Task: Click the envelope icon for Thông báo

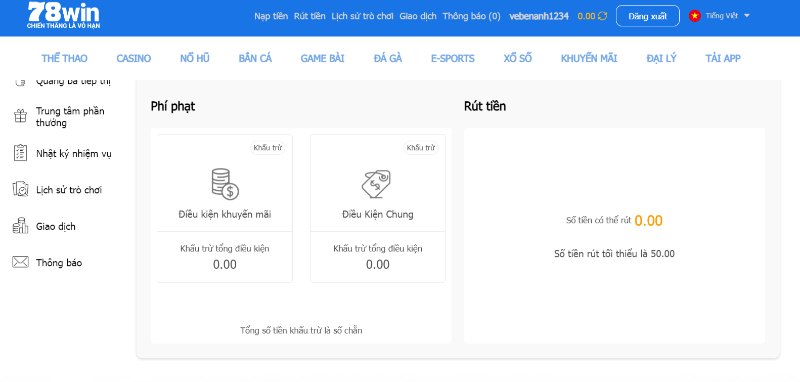Action: click(20, 263)
